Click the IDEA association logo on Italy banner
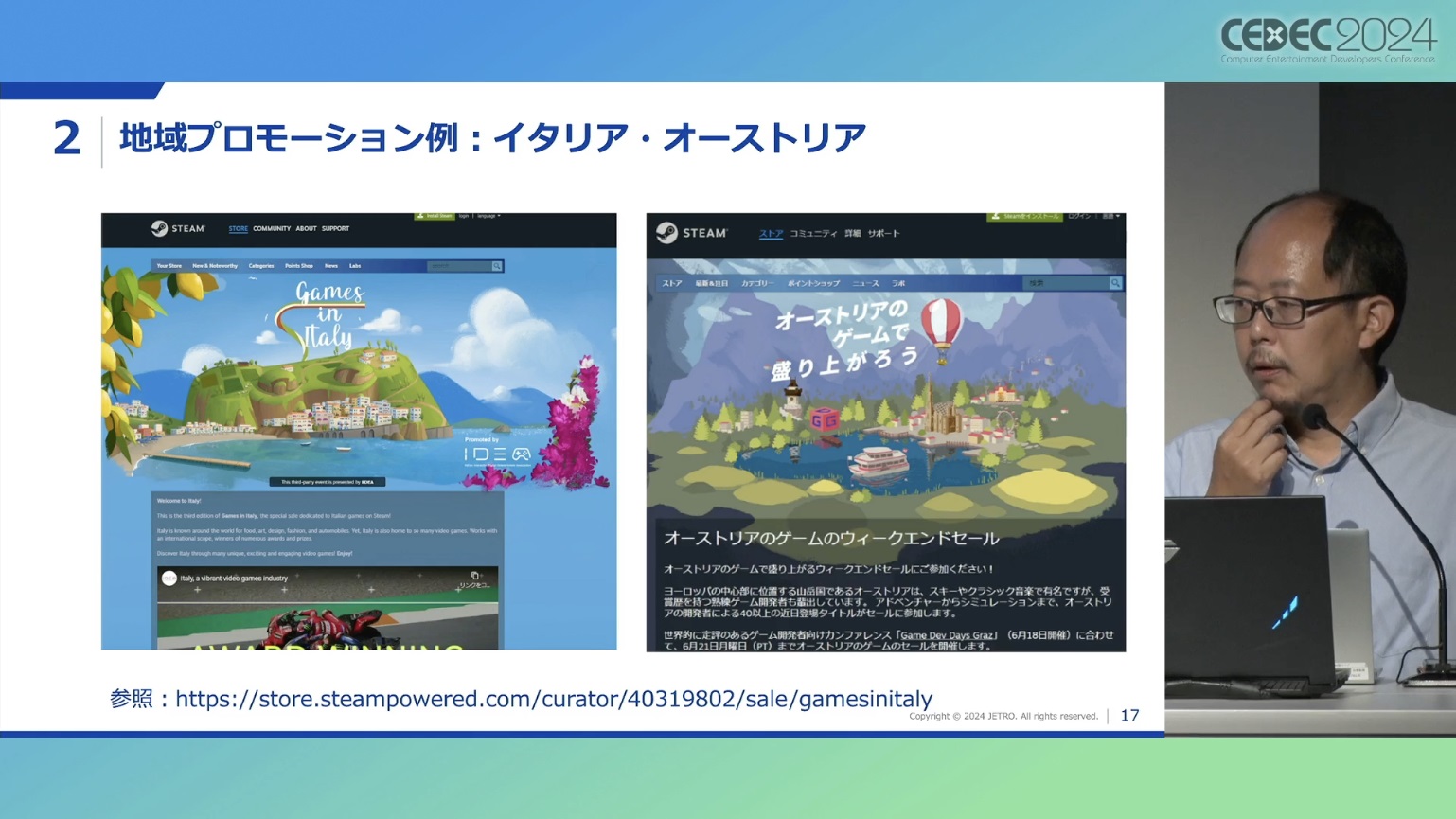This screenshot has height=819, width=1456. click(x=498, y=455)
